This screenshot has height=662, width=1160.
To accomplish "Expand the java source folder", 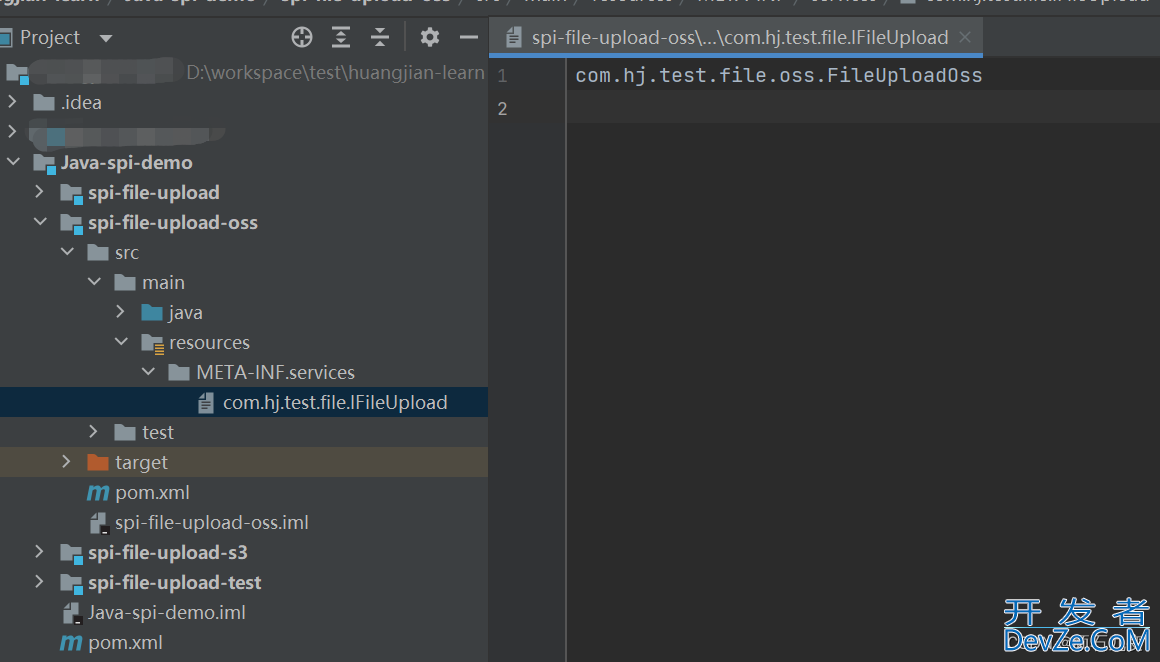I will (x=121, y=312).
